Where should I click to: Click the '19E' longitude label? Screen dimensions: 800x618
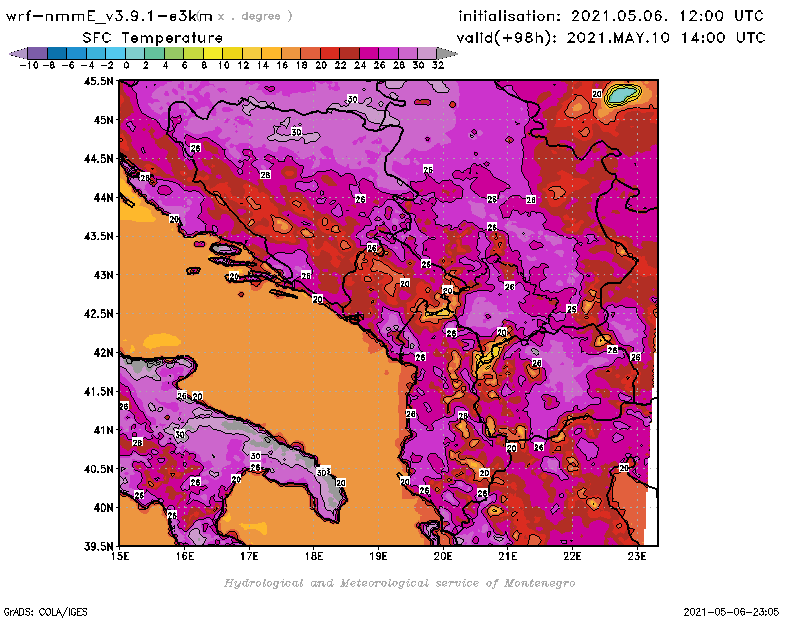[x=378, y=556]
